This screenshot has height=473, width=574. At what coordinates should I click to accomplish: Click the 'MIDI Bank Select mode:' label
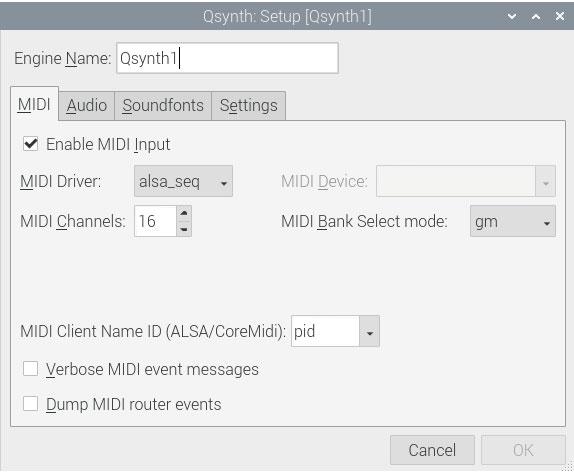(x=364, y=221)
